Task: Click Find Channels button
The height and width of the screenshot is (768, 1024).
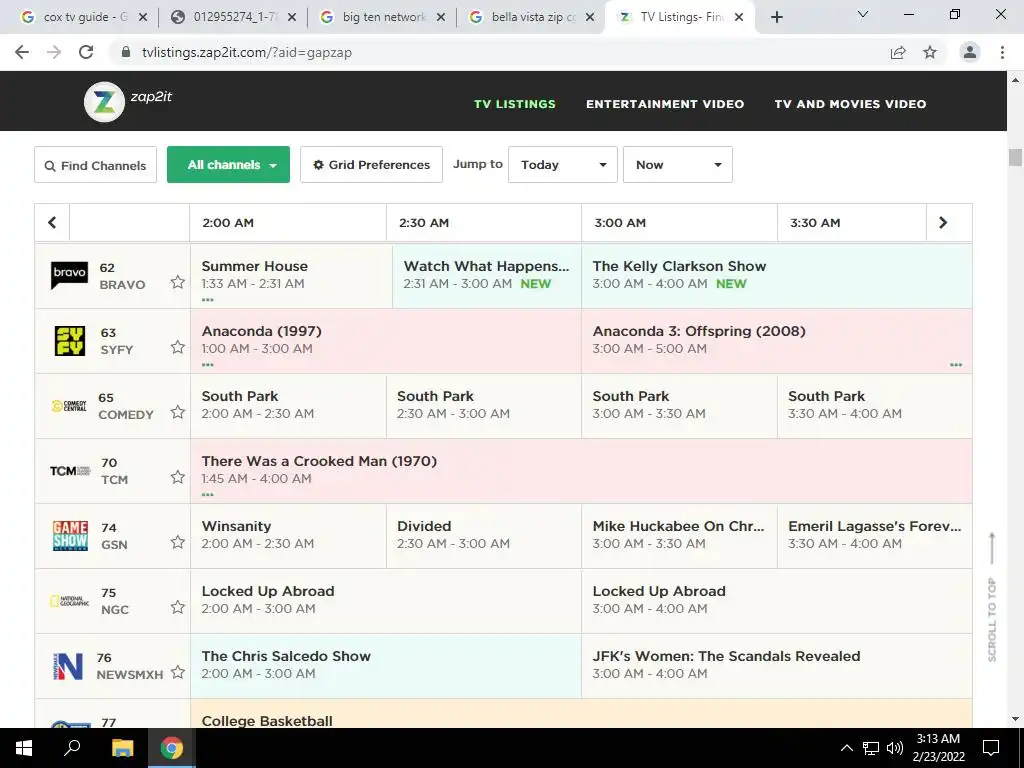Action: click(x=95, y=165)
